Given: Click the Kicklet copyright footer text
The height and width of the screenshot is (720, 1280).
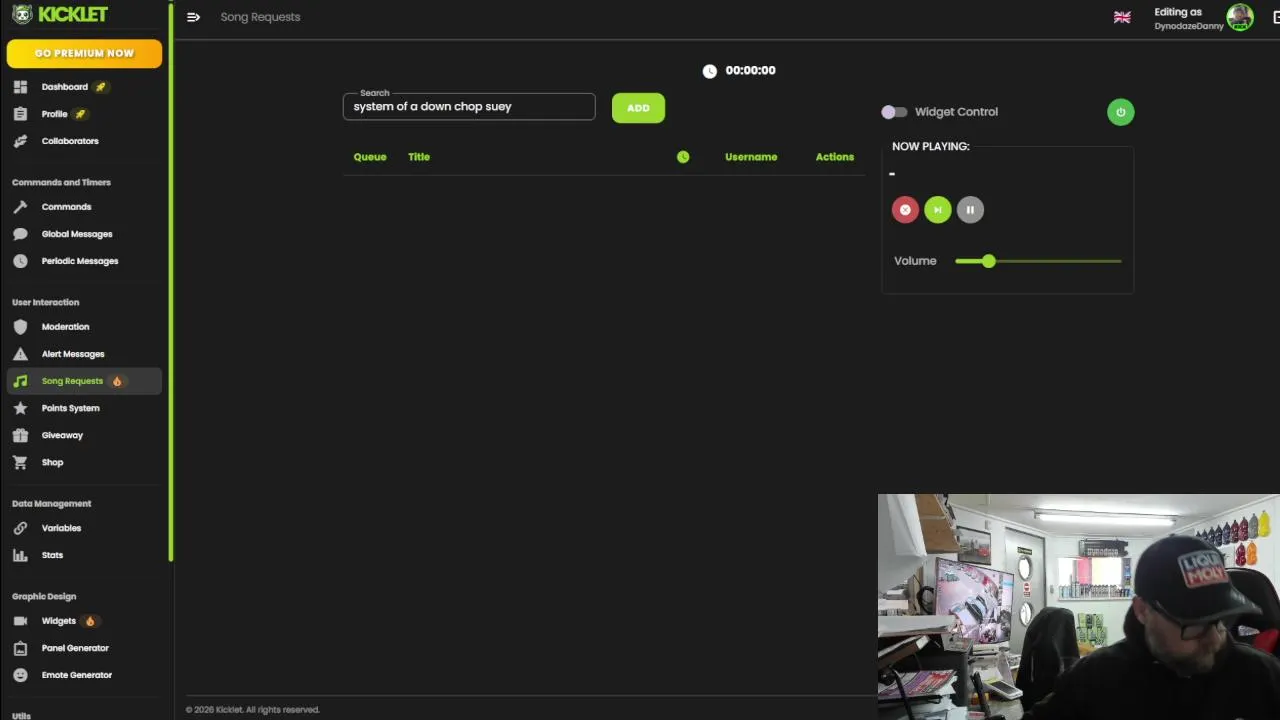Looking at the screenshot, I should [x=252, y=710].
